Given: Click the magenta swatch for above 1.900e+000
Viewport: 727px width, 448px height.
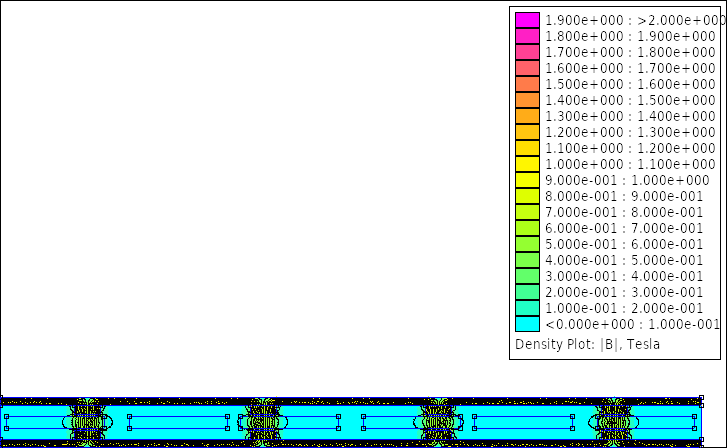Looking at the screenshot, I should click(x=527, y=20).
